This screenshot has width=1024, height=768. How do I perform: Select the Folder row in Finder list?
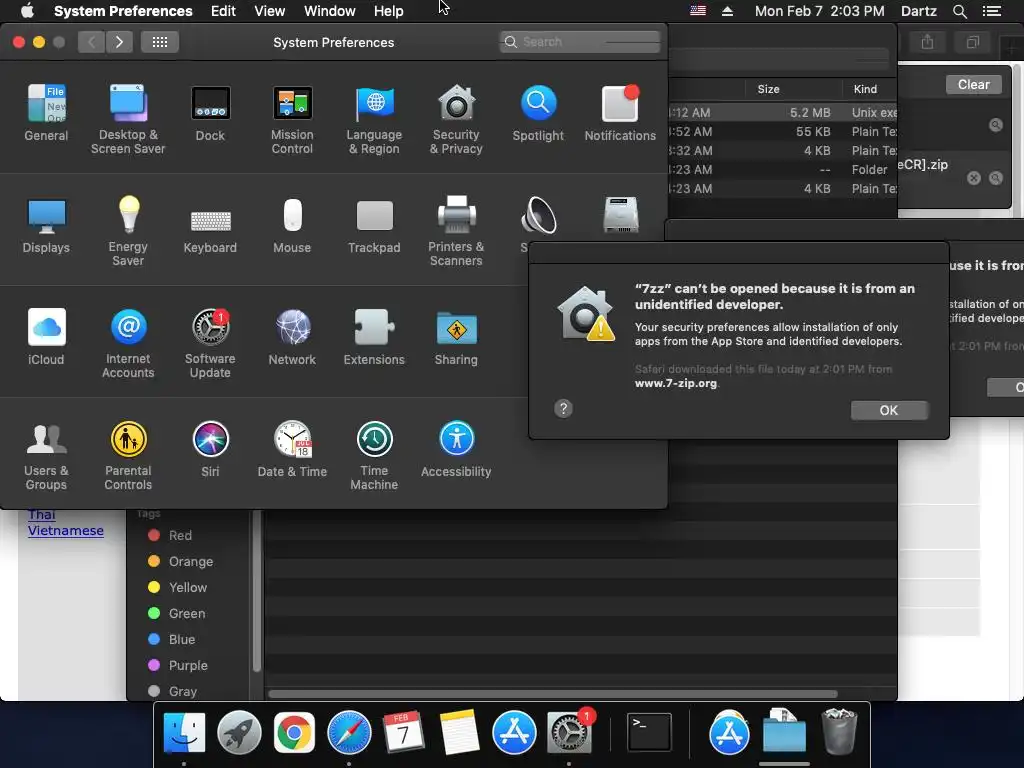click(782, 170)
